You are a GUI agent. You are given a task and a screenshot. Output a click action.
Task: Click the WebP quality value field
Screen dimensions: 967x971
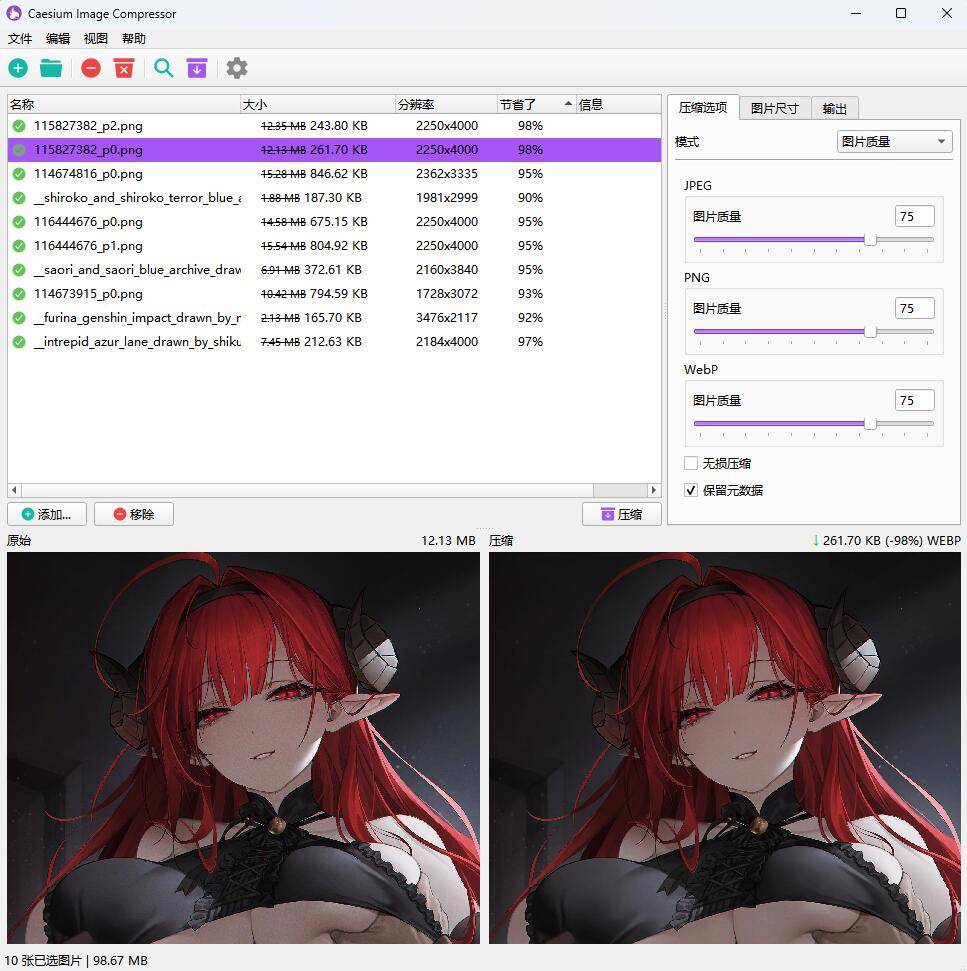tap(914, 400)
